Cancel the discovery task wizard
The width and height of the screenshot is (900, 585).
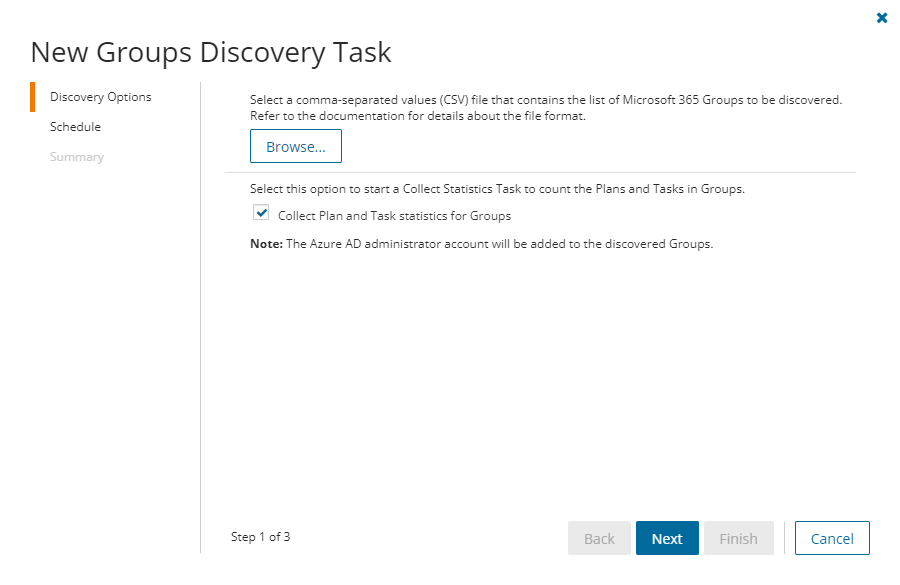pos(832,538)
